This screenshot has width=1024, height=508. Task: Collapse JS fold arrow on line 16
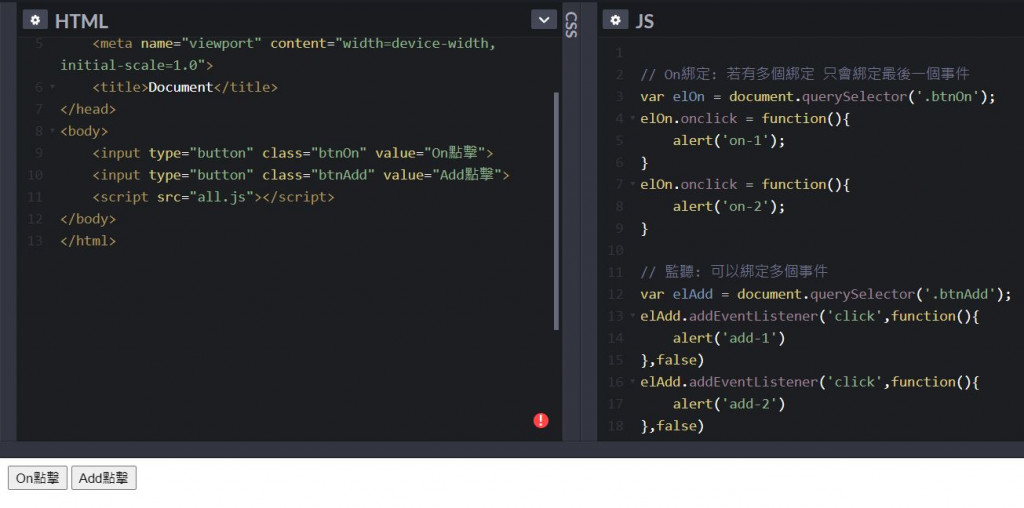[x=632, y=382]
